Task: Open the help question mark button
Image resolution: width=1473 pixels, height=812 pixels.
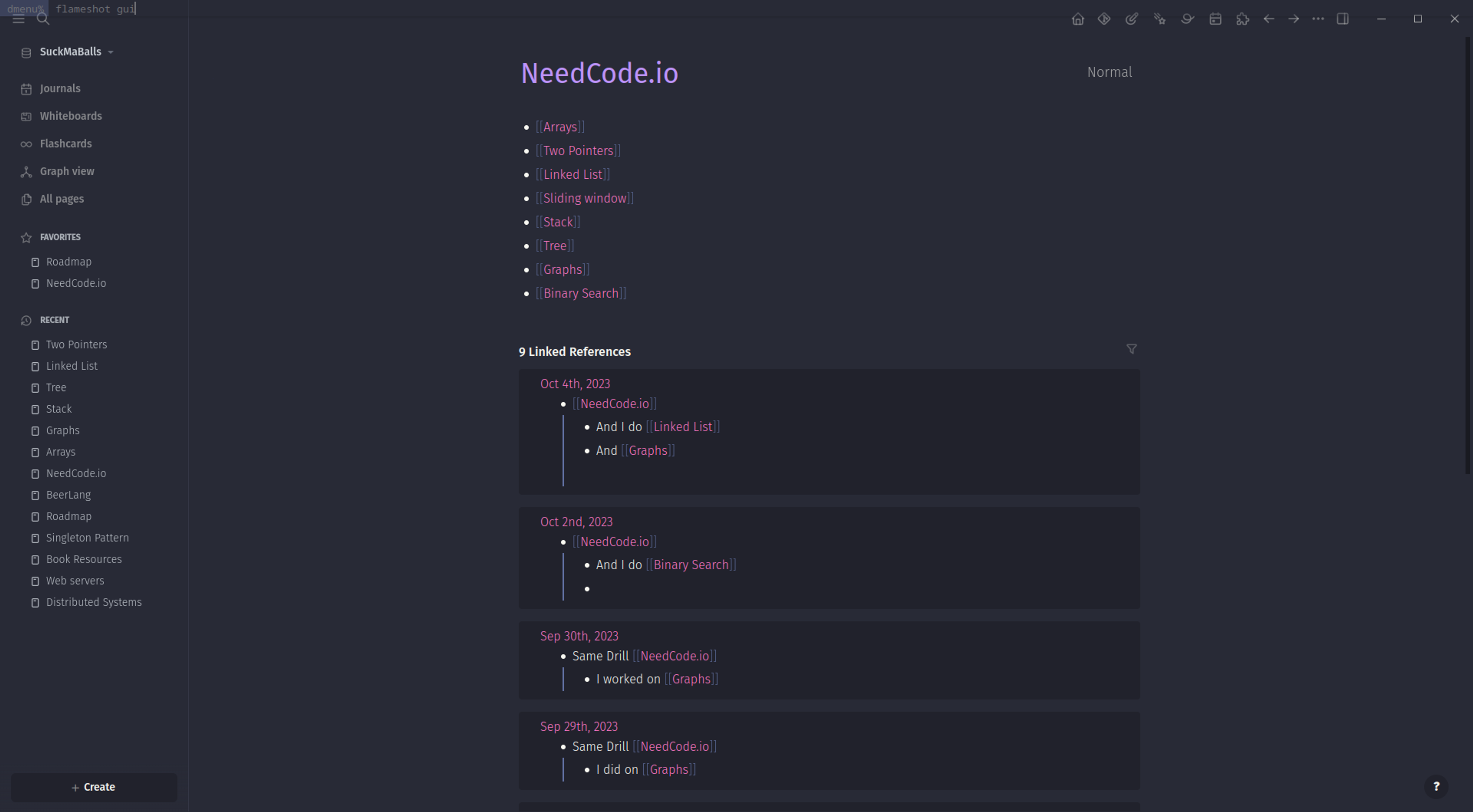Action: tap(1436, 787)
